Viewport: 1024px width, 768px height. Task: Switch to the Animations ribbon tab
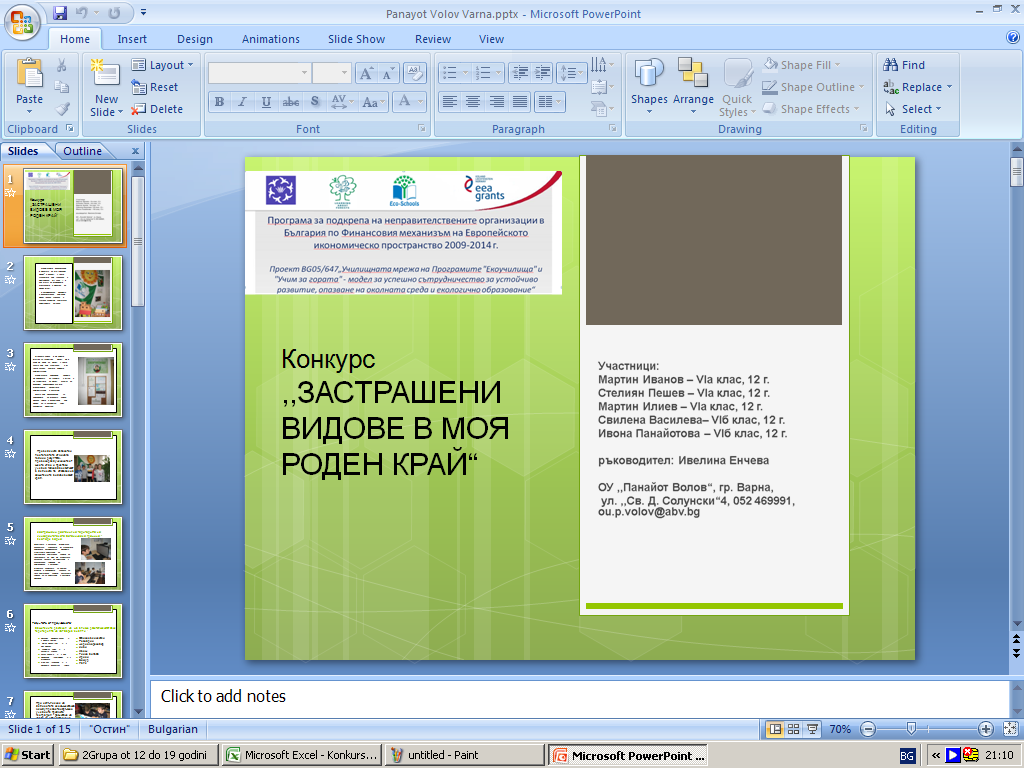pos(270,39)
